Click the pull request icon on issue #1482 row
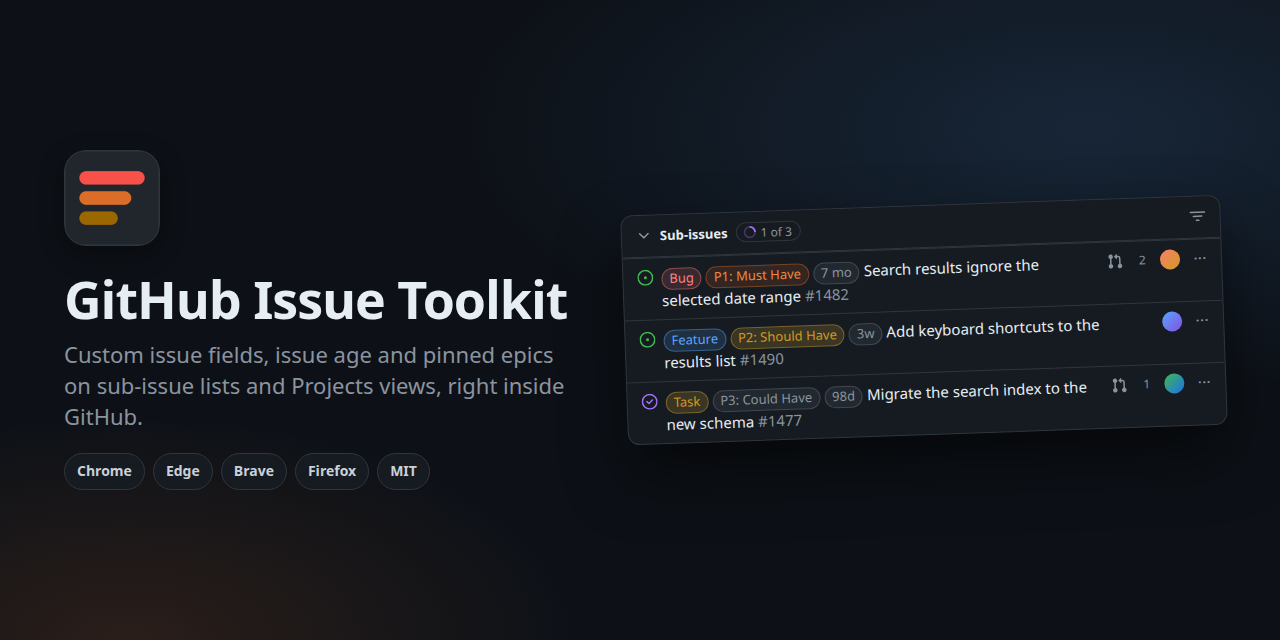Image resolution: width=1280 pixels, height=640 pixels. pyautogui.click(x=1115, y=261)
